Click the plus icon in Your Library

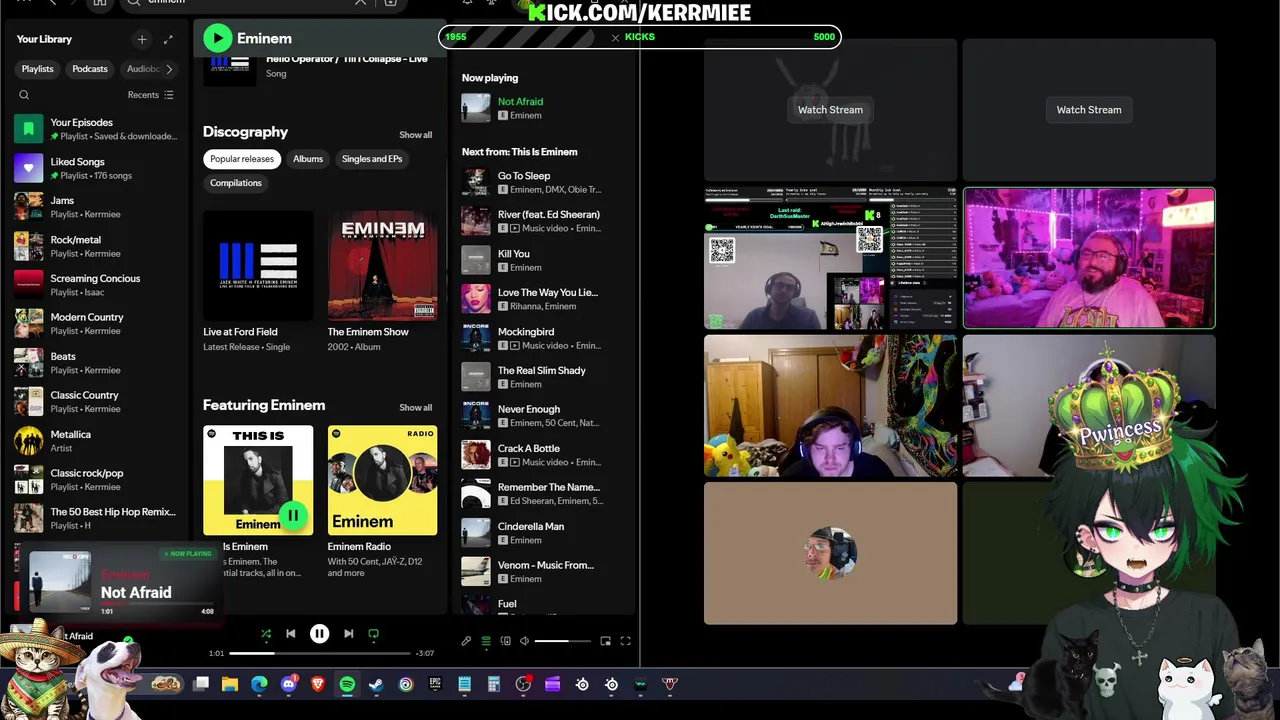click(x=142, y=39)
